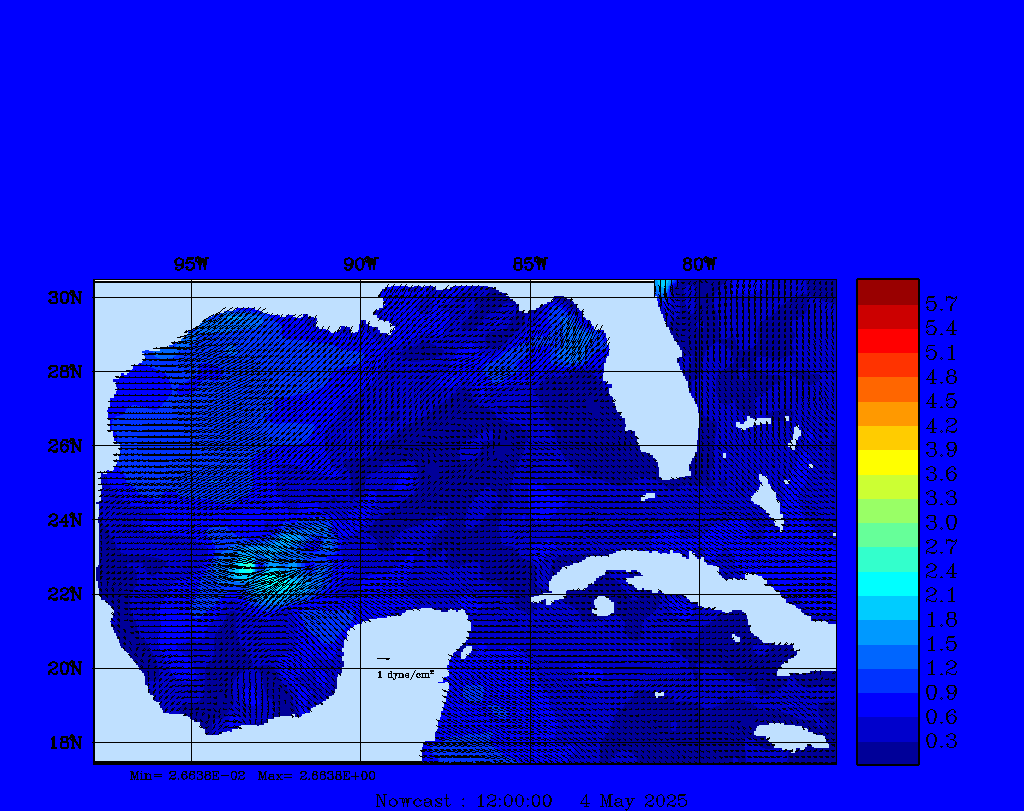Click the 2.7 color bar value

[x=941, y=547]
